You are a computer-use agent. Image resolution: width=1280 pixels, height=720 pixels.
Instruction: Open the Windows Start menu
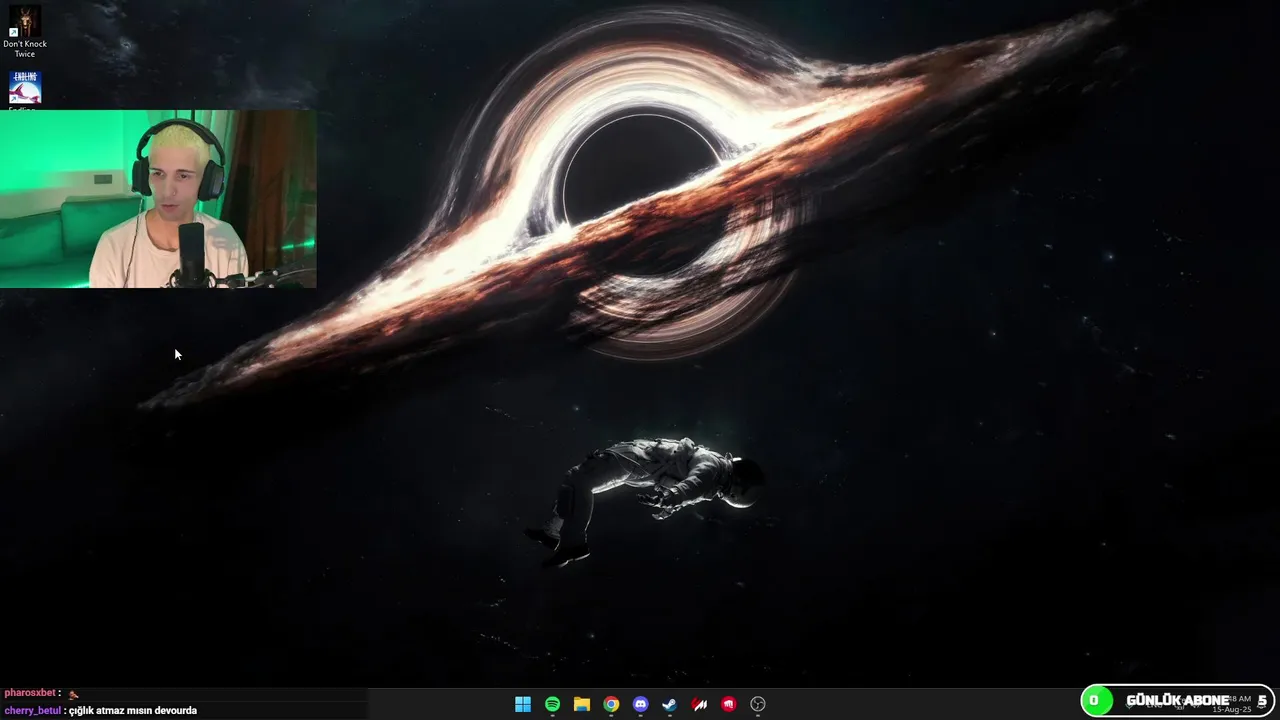[x=523, y=704]
